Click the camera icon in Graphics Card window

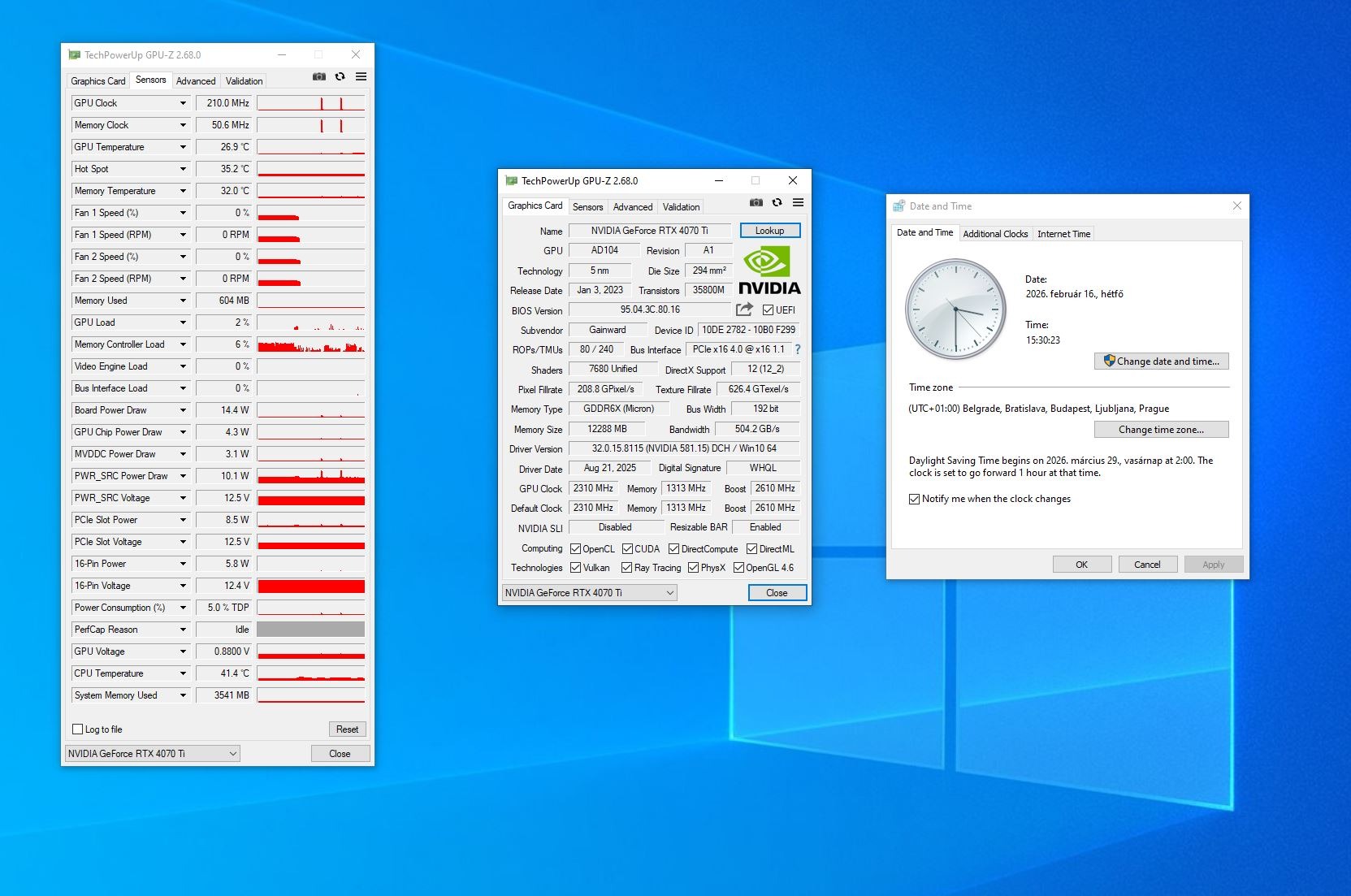click(756, 202)
